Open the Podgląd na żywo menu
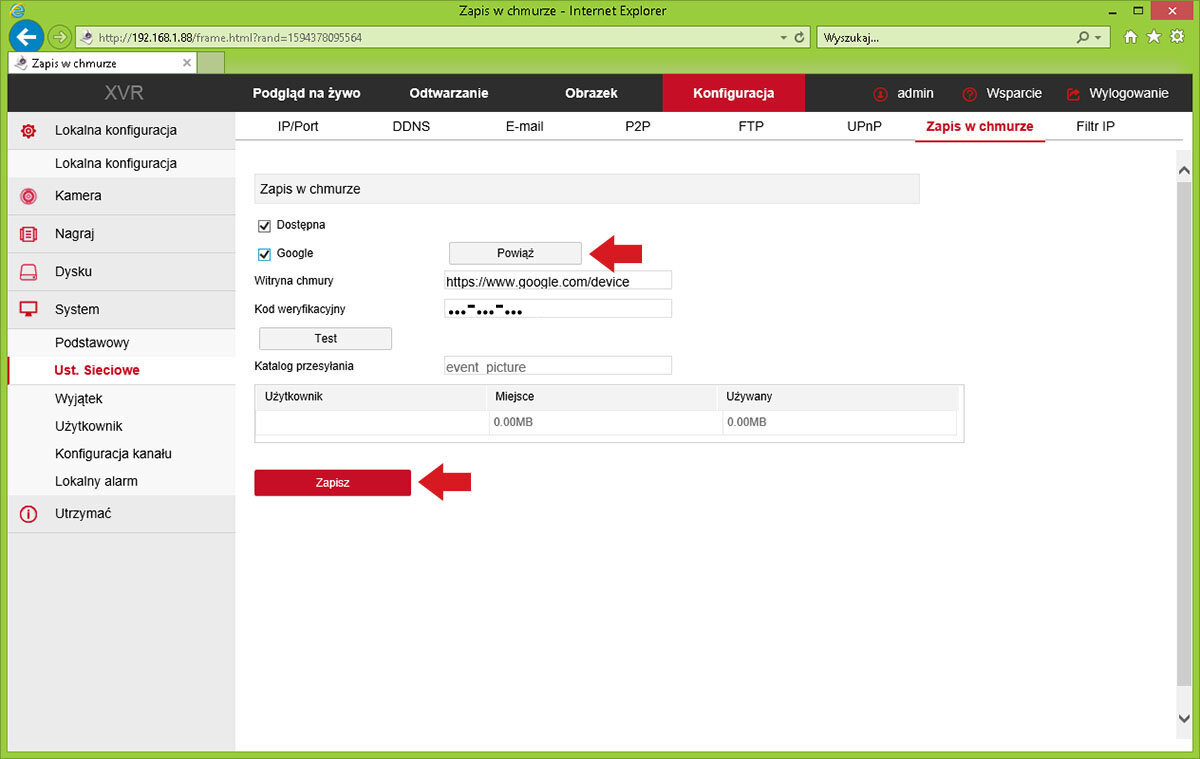1200x759 pixels. pyautogui.click(x=306, y=93)
